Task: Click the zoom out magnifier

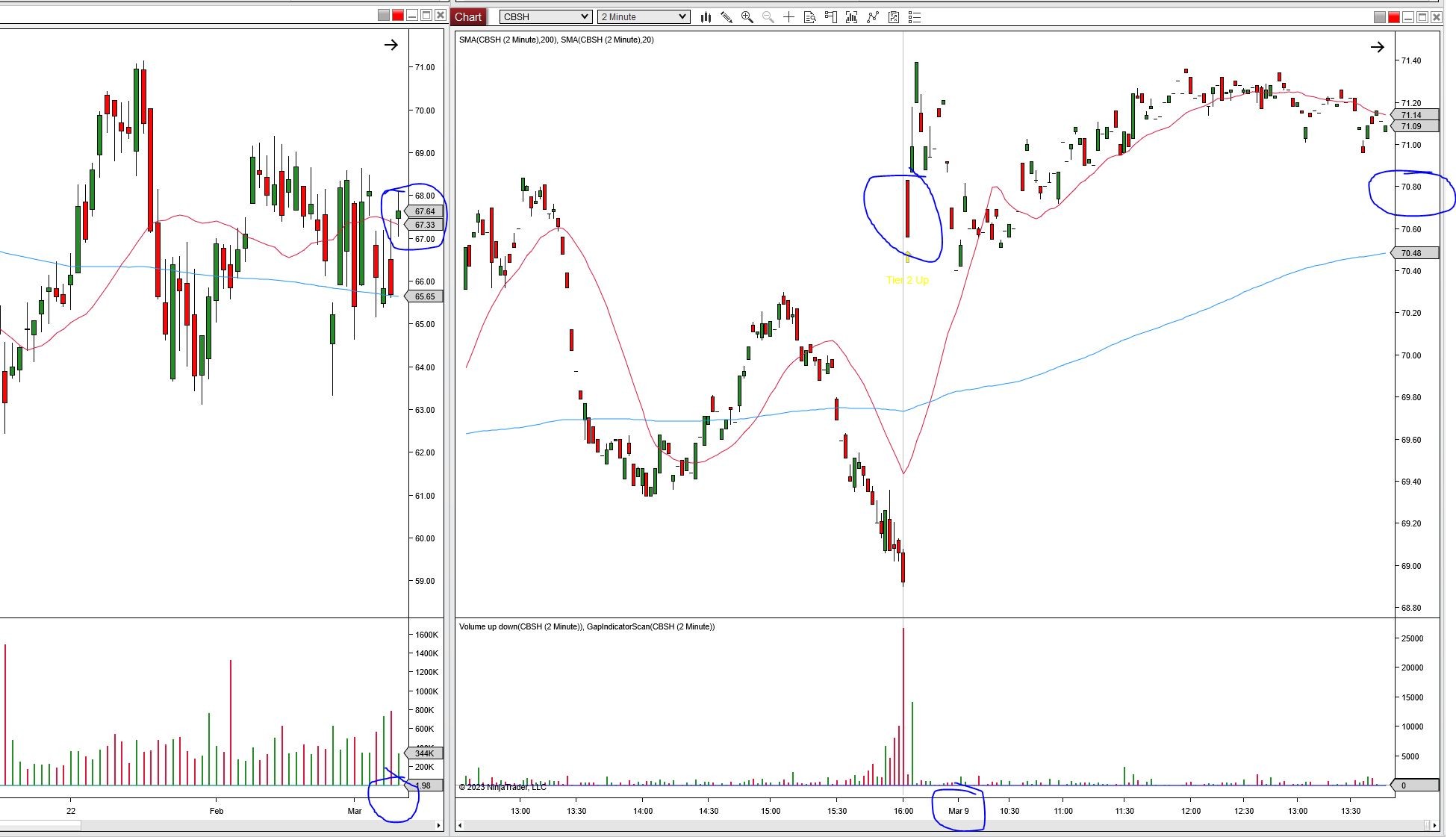Action: [x=768, y=17]
